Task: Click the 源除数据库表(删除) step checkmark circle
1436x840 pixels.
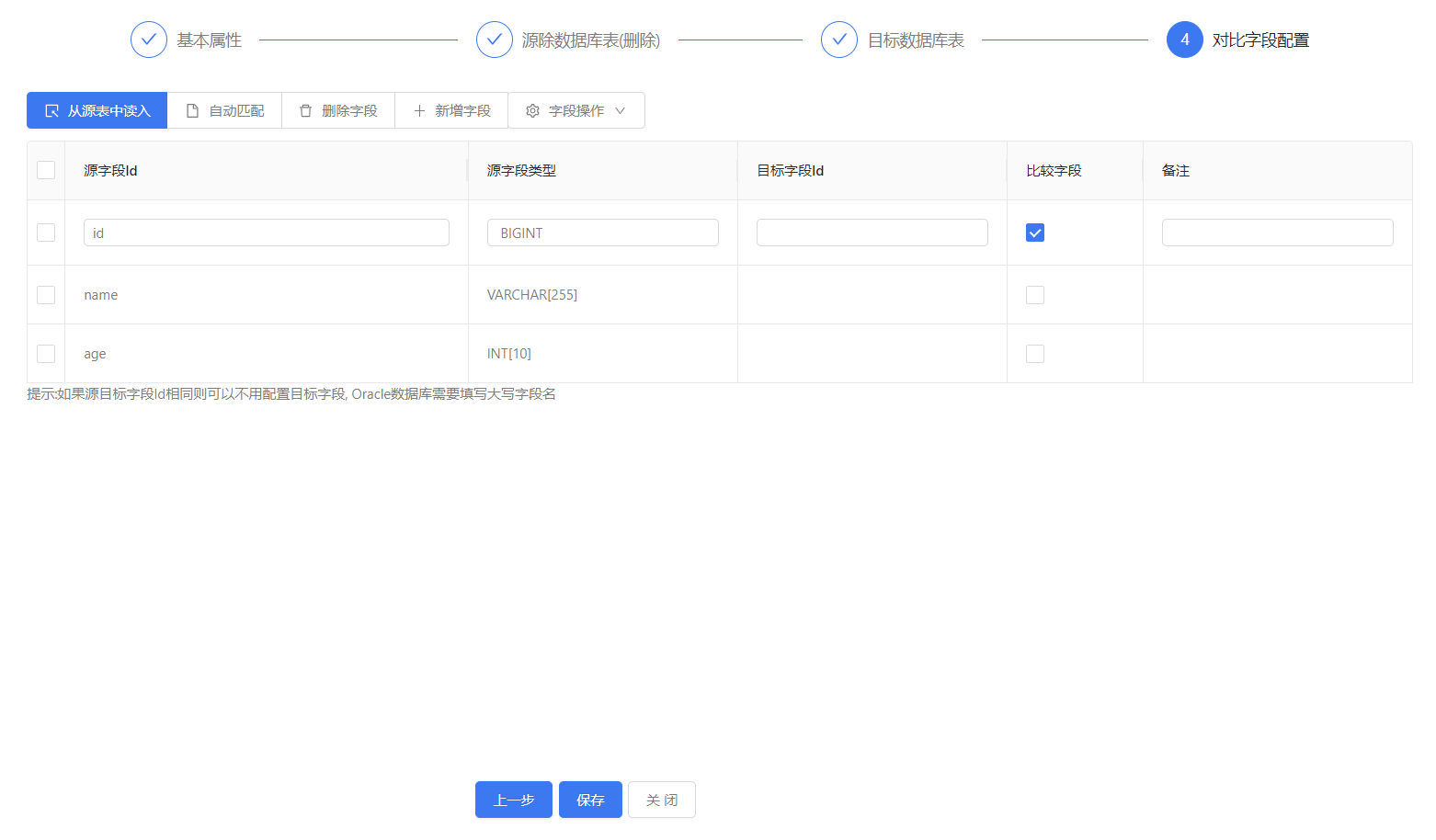Action: (x=495, y=40)
